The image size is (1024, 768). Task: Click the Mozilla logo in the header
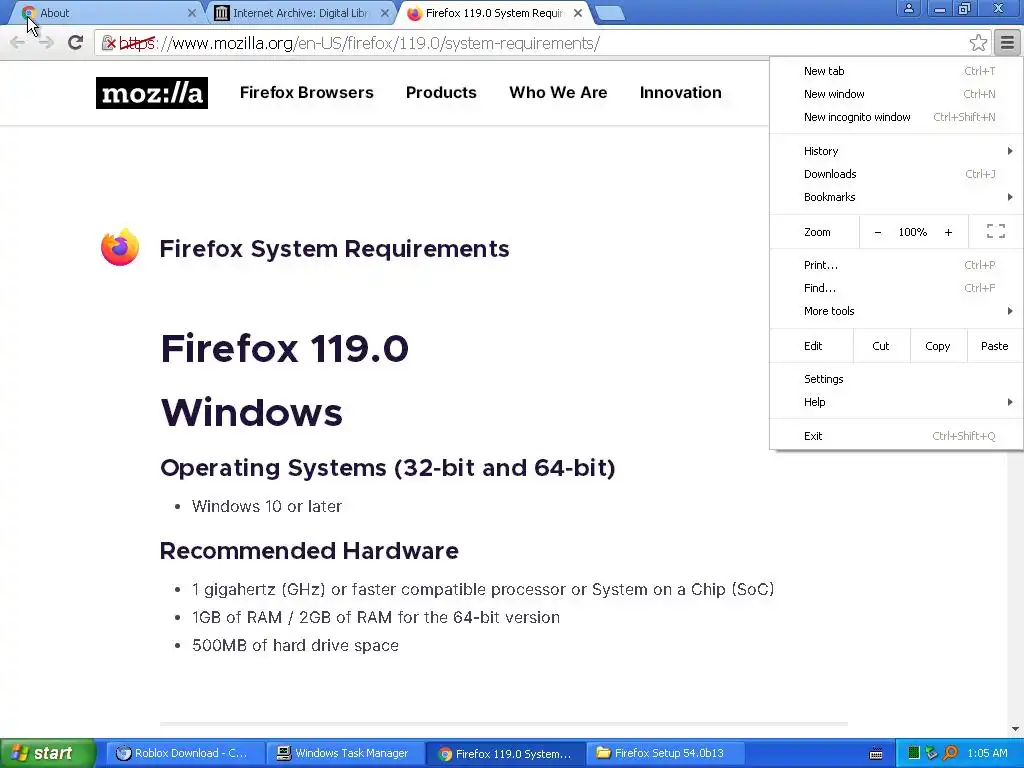152,93
